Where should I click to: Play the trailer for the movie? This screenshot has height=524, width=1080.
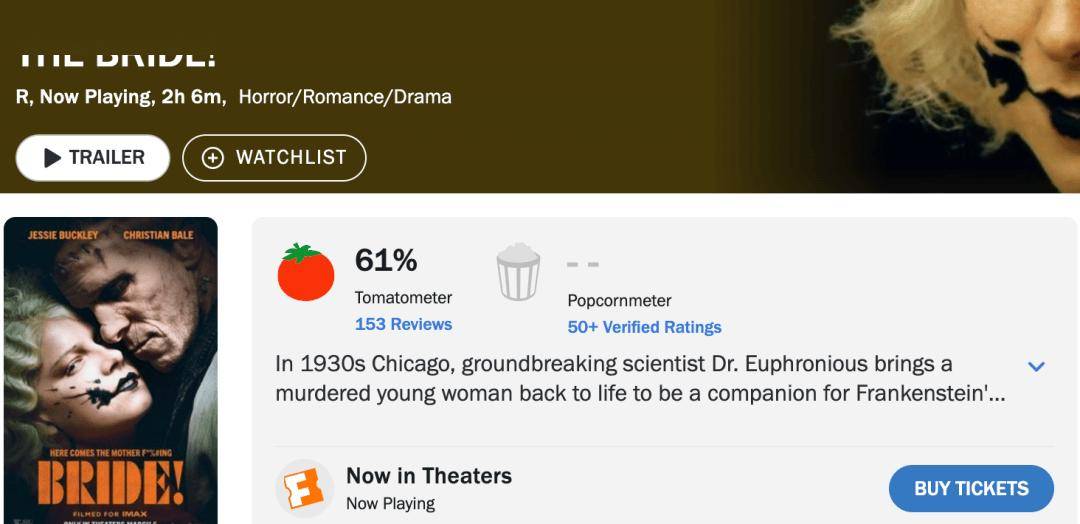pos(93,158)
